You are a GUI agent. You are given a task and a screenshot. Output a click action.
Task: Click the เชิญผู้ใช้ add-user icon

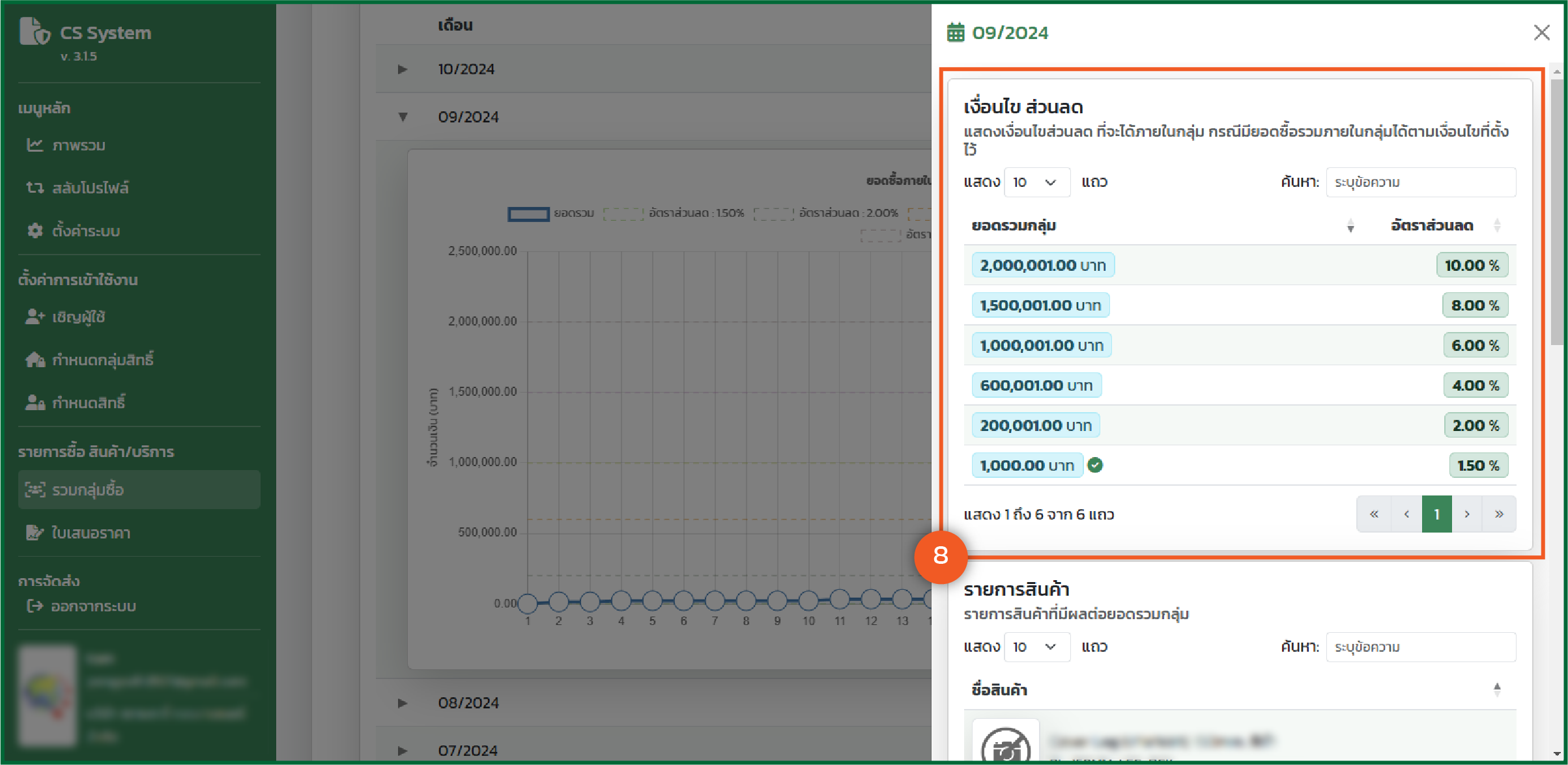click(x=35, y=316)
